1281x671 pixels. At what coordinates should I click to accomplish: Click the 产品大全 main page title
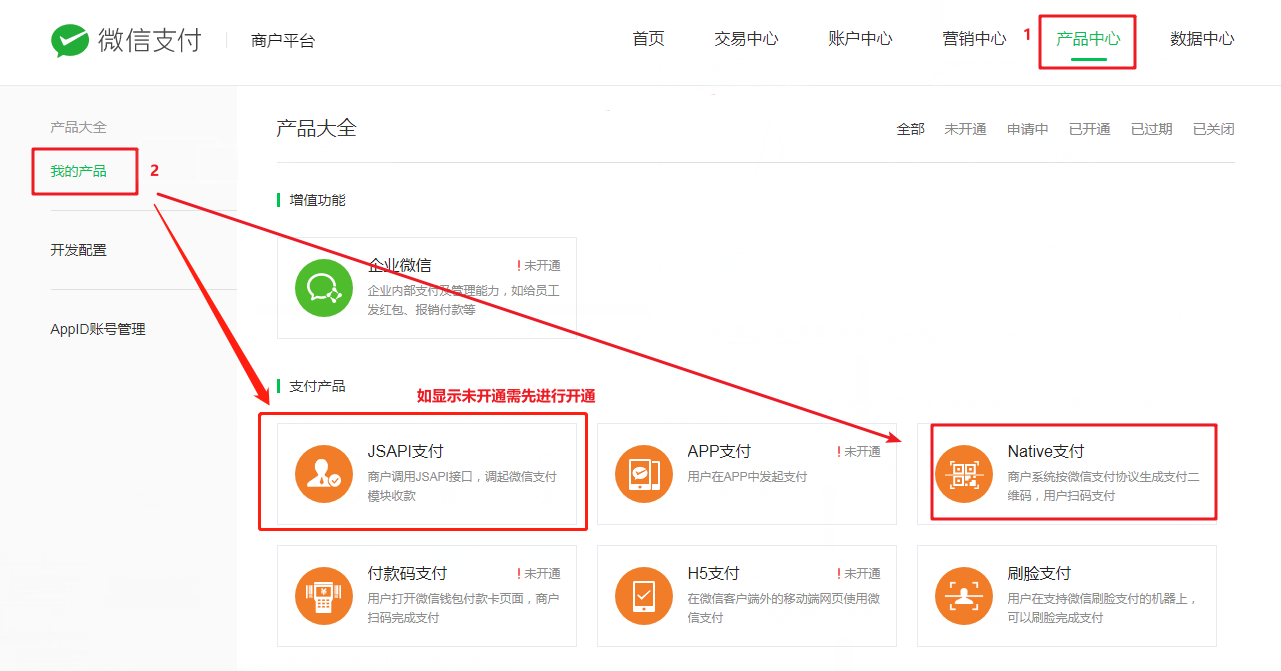pos(316,128)
